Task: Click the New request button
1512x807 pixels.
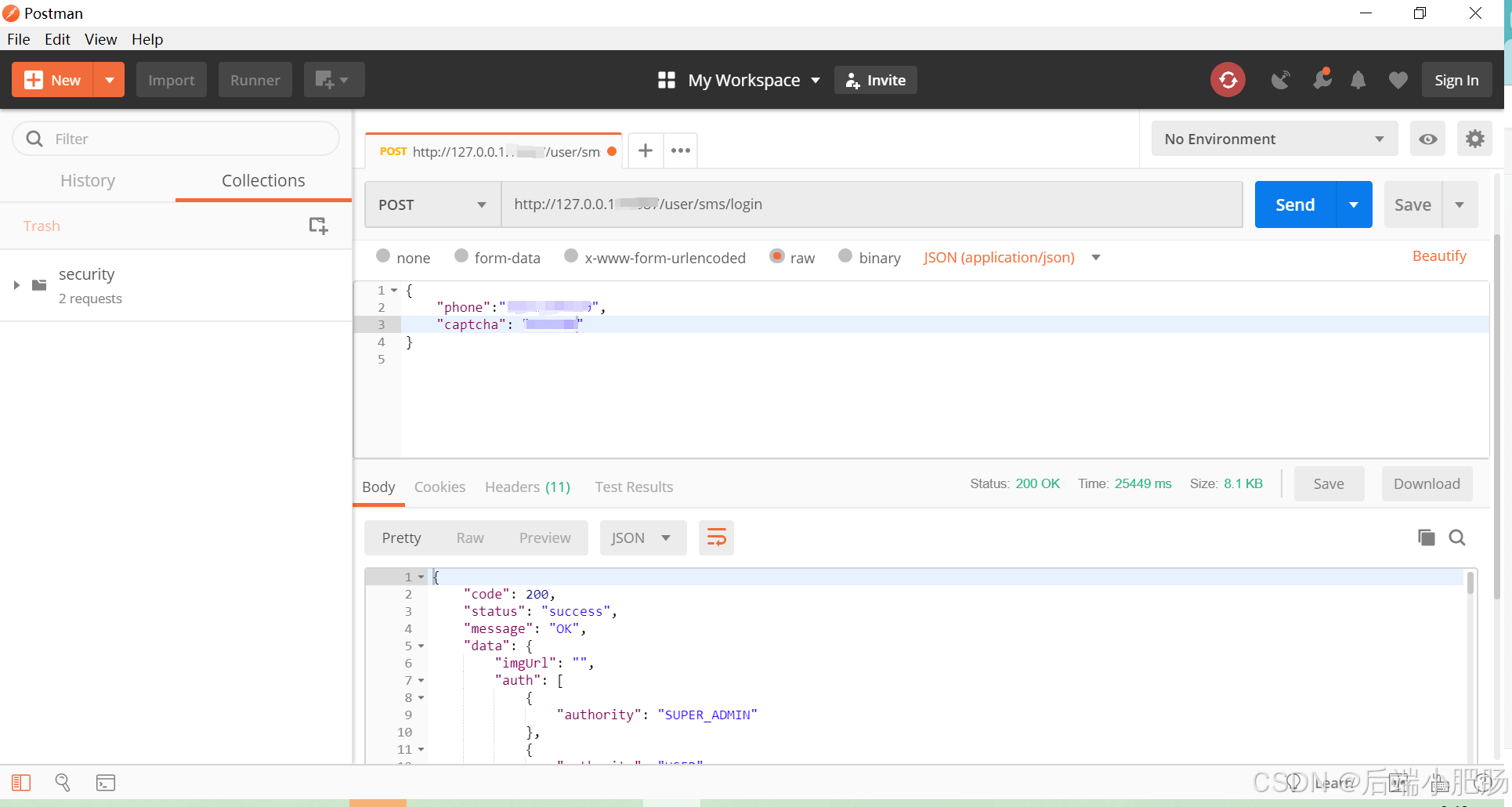Action: click(52, 80)
